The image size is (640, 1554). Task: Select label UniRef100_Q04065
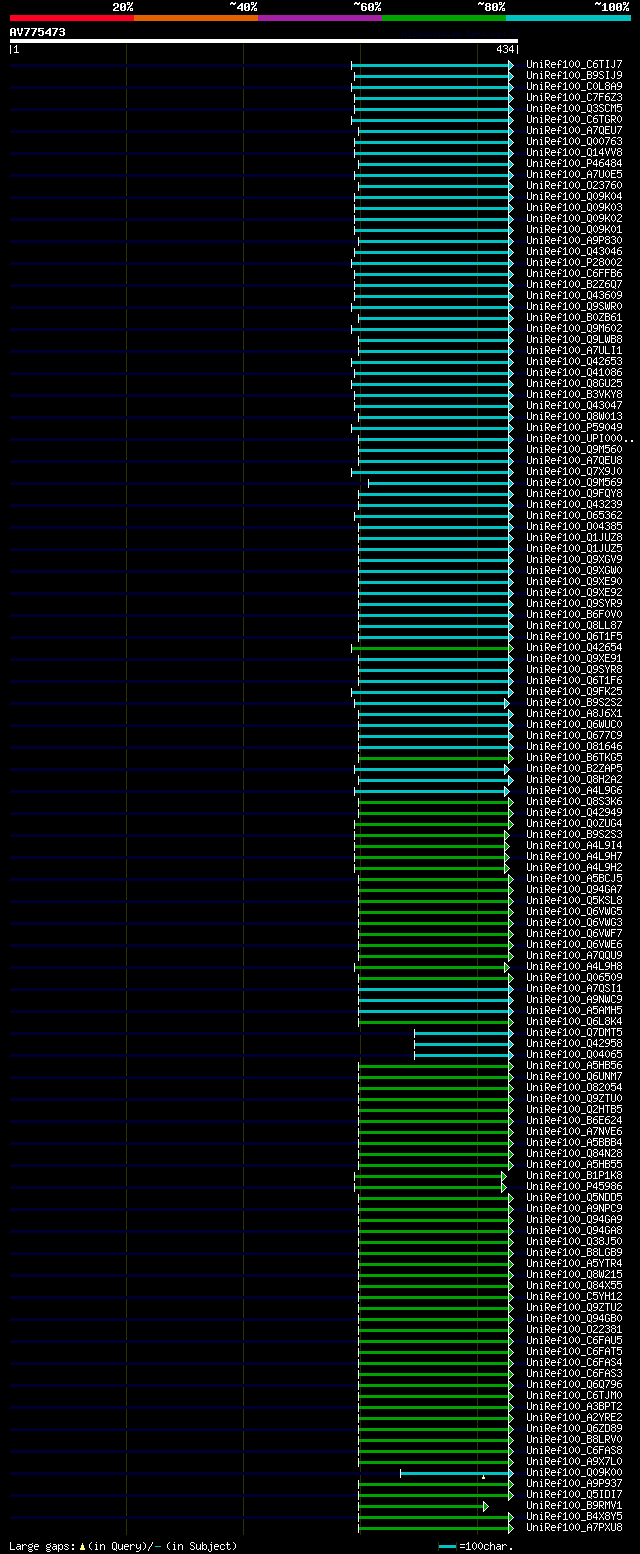click(x=574, y=1054)
